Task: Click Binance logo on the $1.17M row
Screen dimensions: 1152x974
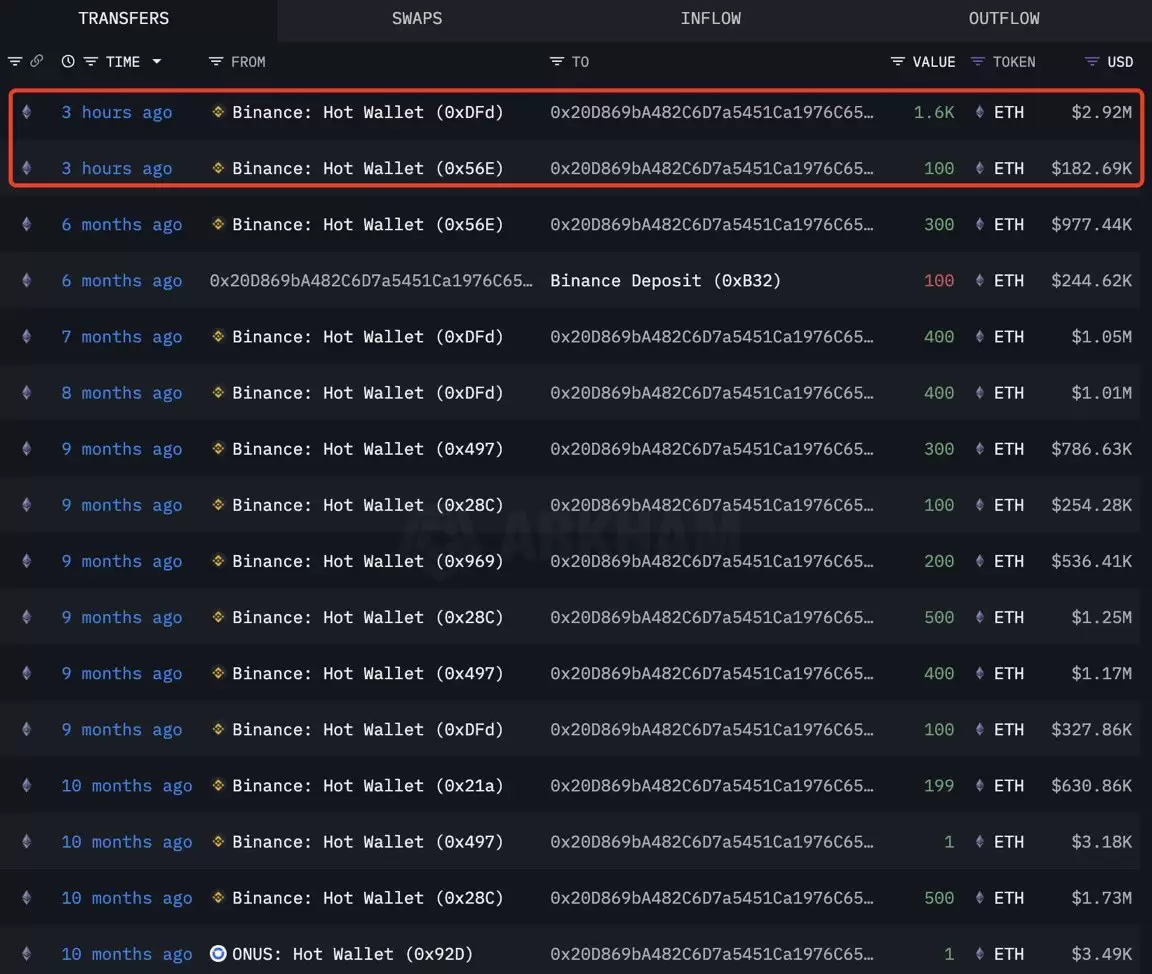Action: tap(218, 673)
